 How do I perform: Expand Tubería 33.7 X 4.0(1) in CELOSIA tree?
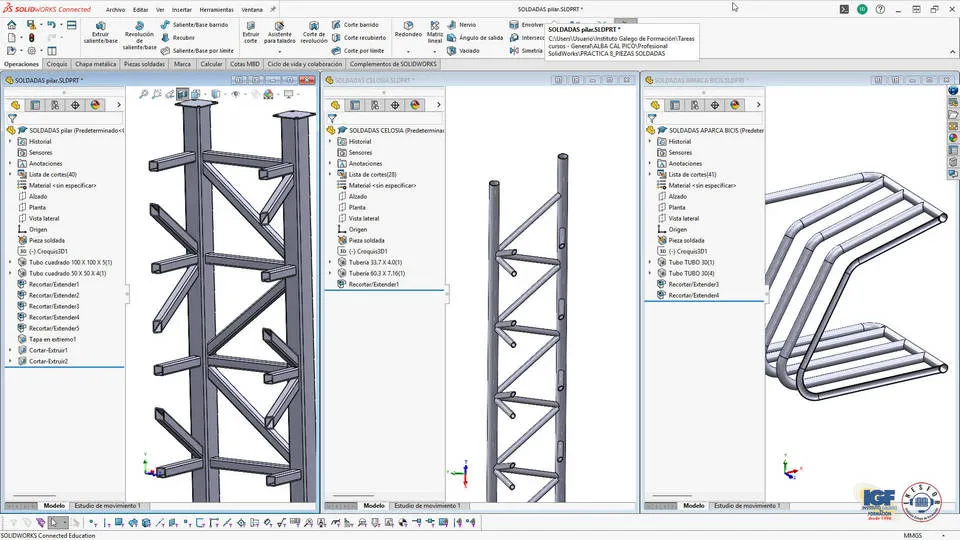coord(330,263)
